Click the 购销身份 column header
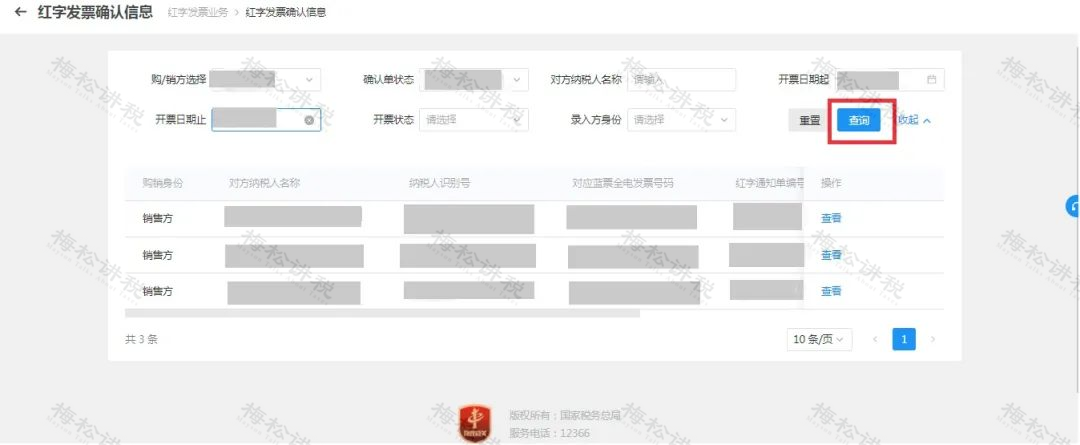Image resolution: width=1080 pixels, height=445 pixels. (x=163, y=183)
